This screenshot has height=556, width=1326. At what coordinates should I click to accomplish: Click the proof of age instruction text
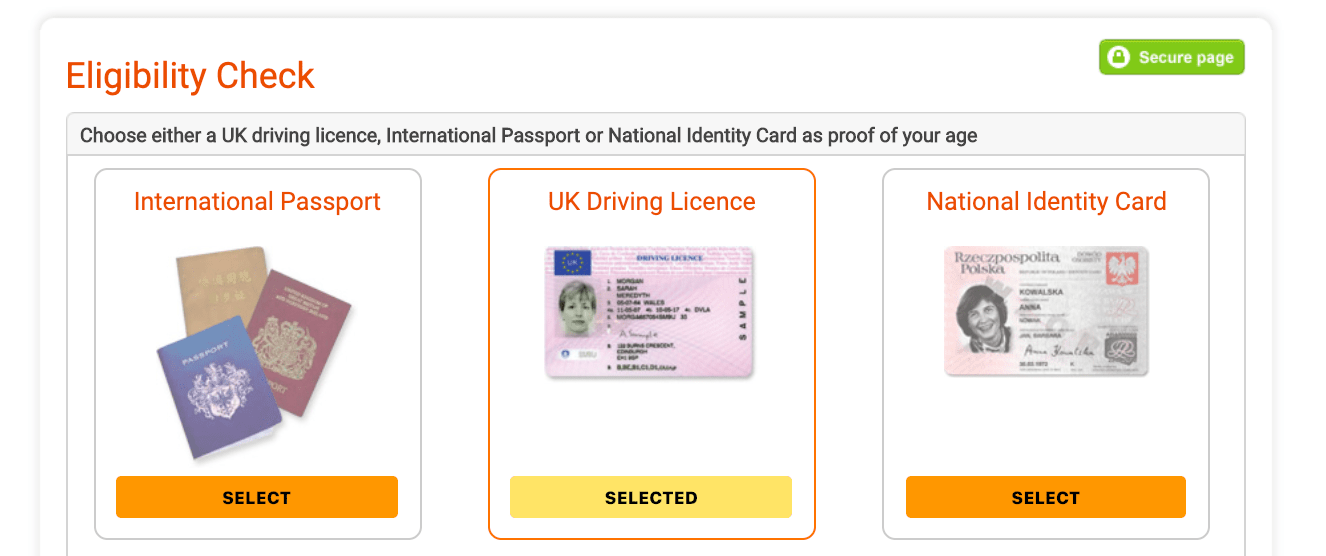pyautogui.click(x=528, y=135)
